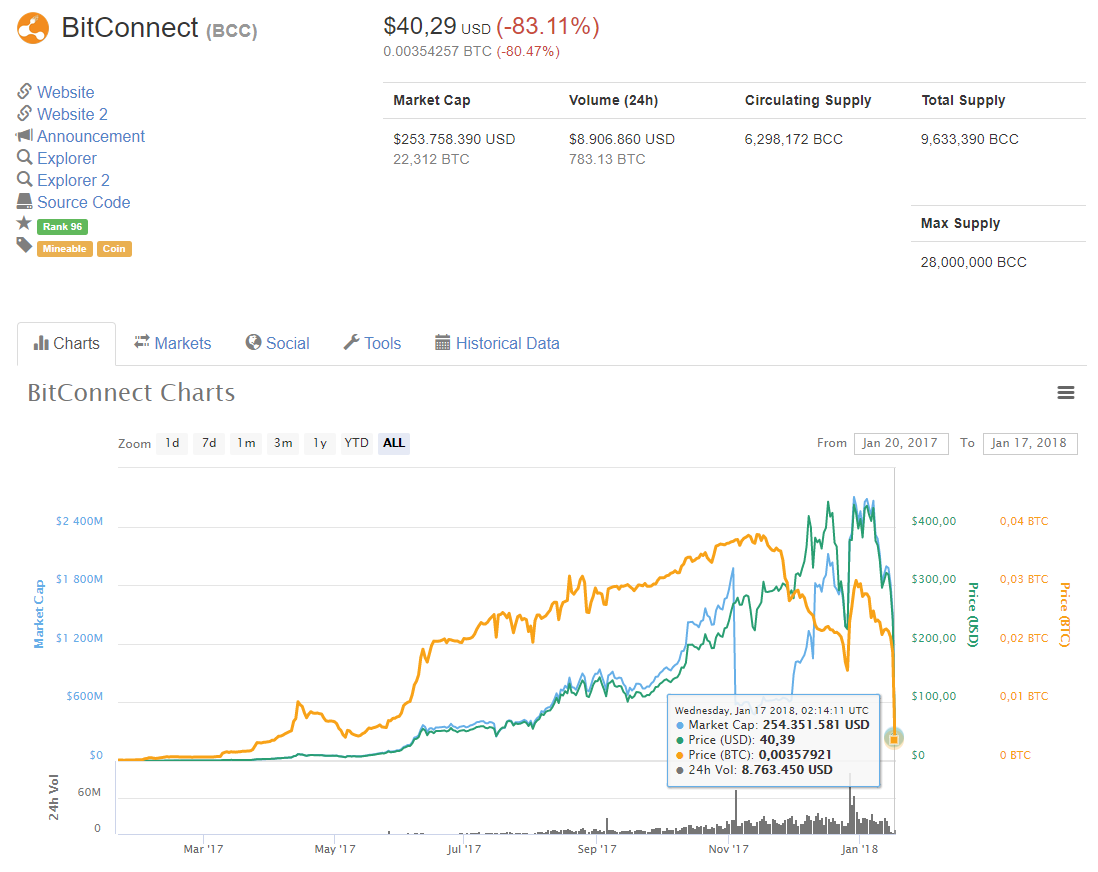This screenshot has width=1098, height=872.
Task: Click the Mineable tag
Action: click(x=64, y=249)
